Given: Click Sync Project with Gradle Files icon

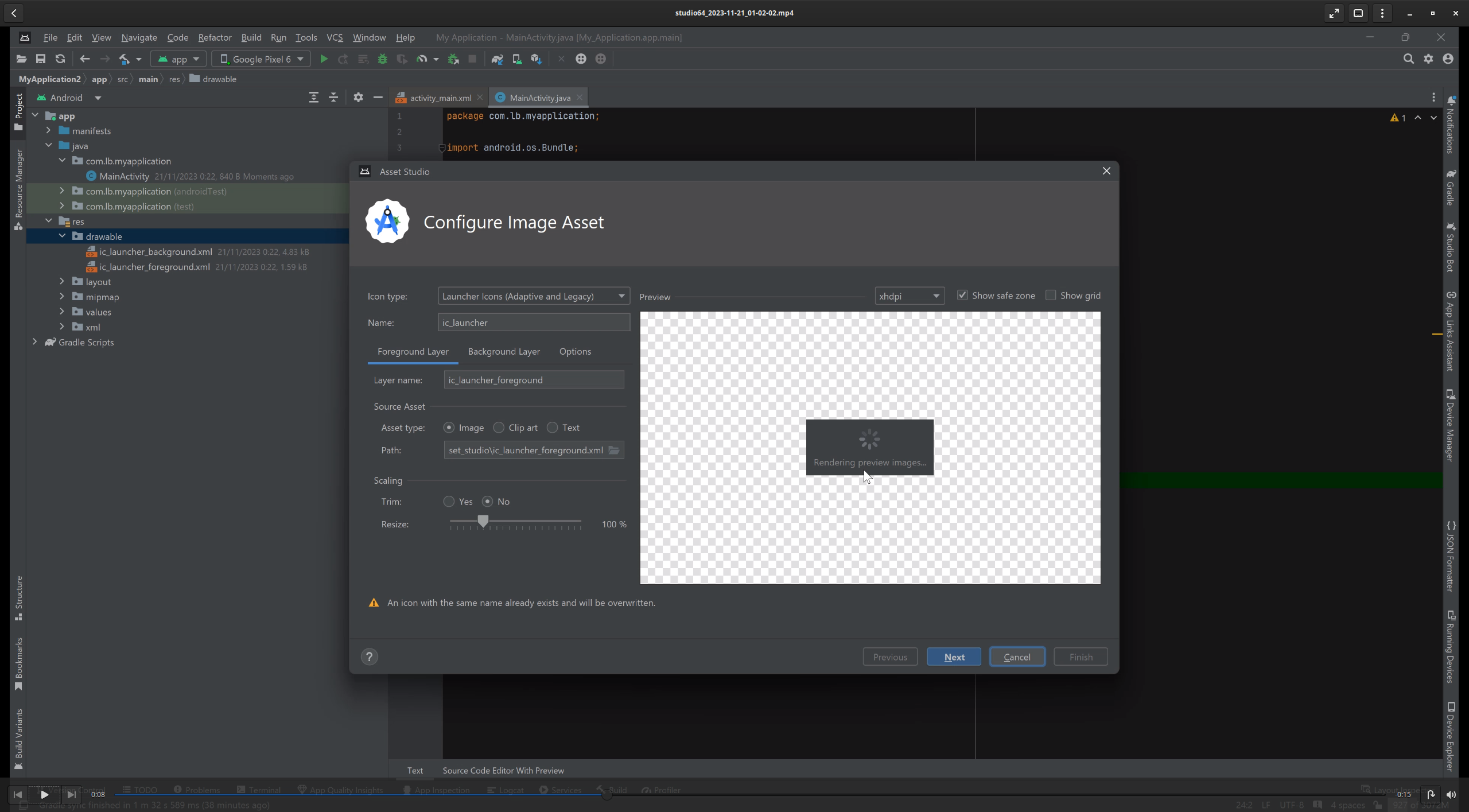Looking at the screenshot, I should 497,59.
